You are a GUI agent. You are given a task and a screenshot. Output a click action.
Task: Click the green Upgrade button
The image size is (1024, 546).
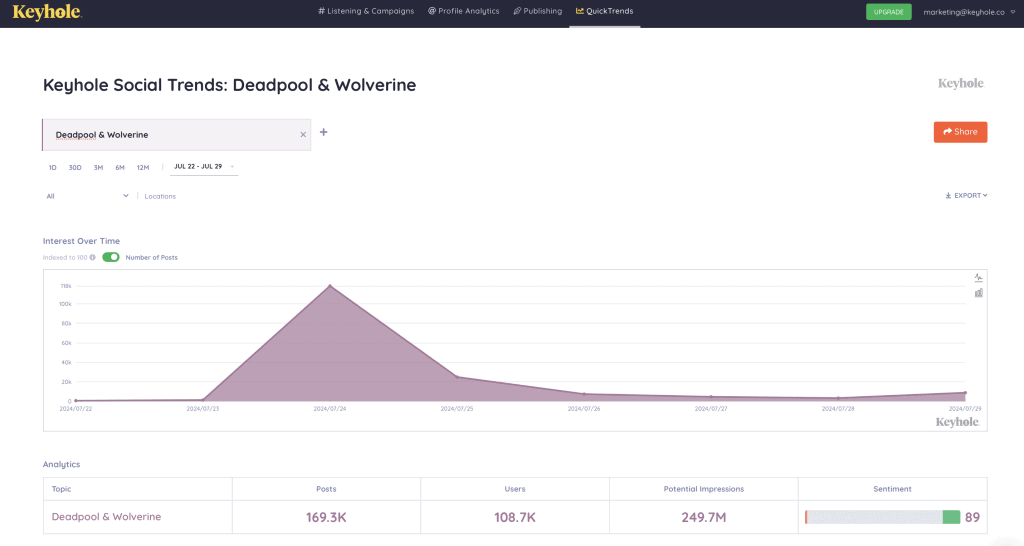(x=888, y=12)
